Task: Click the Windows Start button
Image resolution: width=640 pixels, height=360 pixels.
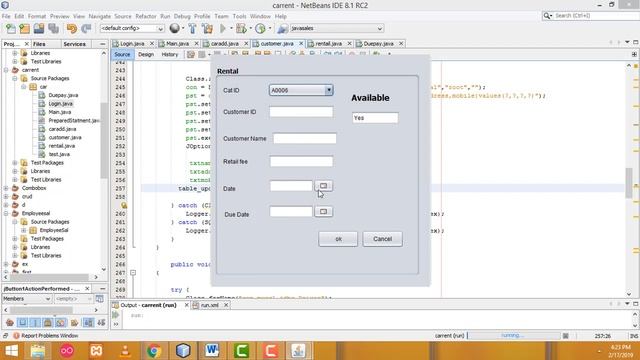Action: tap(11, 351)
